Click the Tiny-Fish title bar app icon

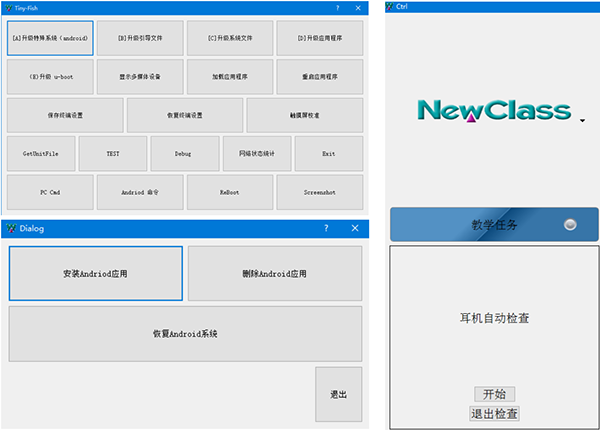tap(8, 7)
